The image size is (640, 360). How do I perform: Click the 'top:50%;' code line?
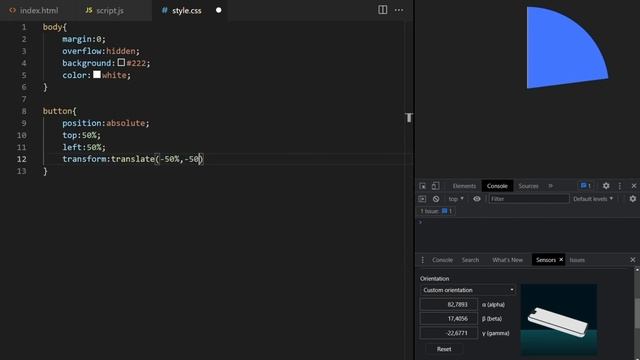tap(81, 135)
